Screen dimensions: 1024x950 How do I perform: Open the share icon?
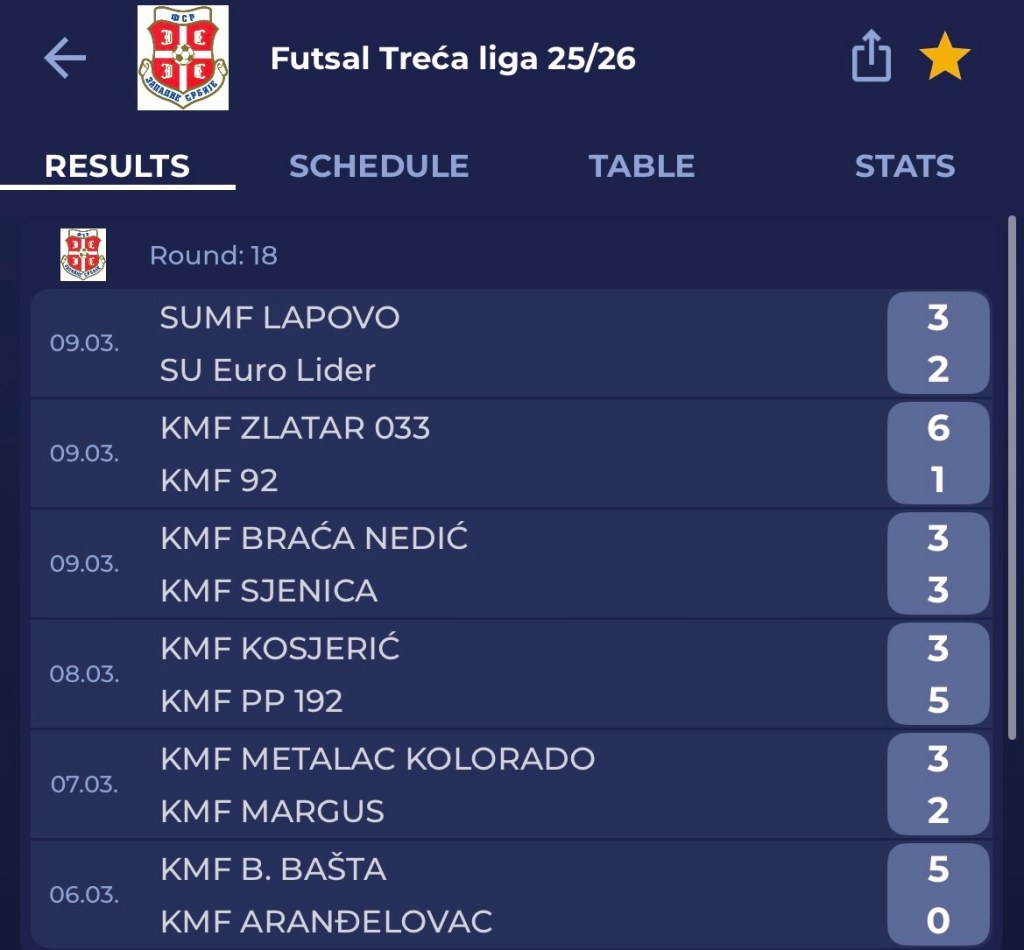[870, 57]
